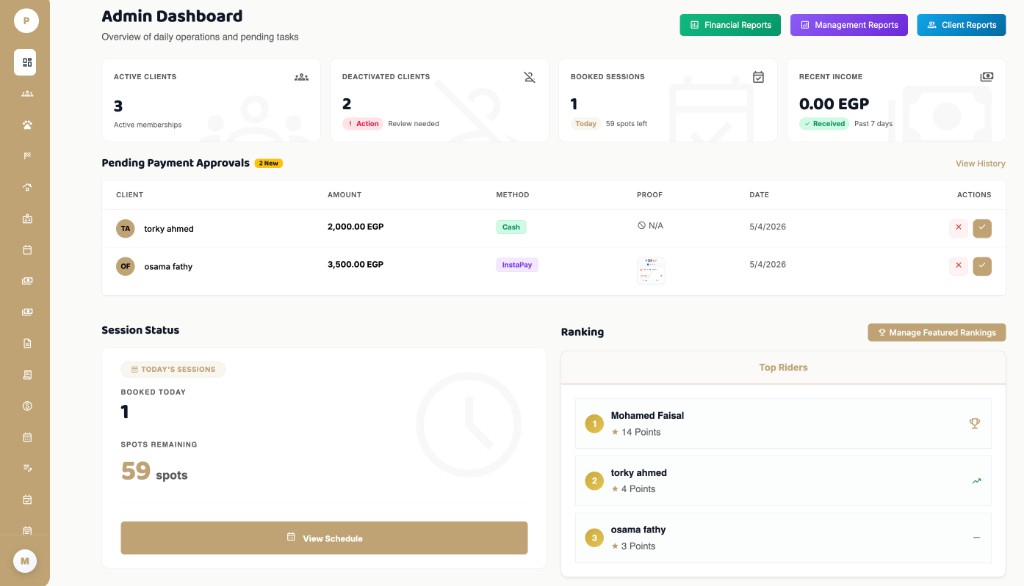Click the Booked Sessions calendar-check icon
This screenshot has height=586, width=1024.
point(758,77)
